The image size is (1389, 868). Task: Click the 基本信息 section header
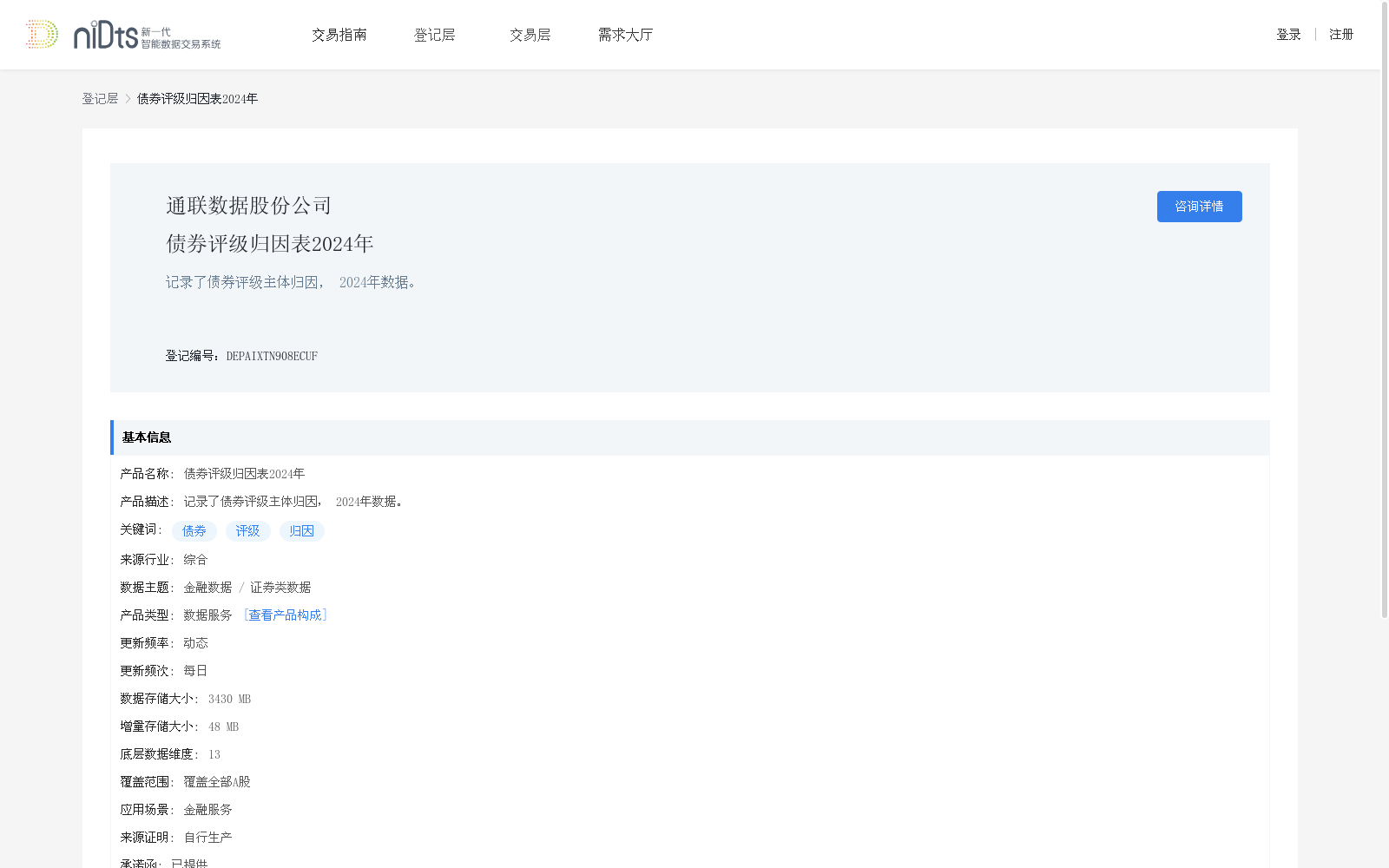point(690,437)
